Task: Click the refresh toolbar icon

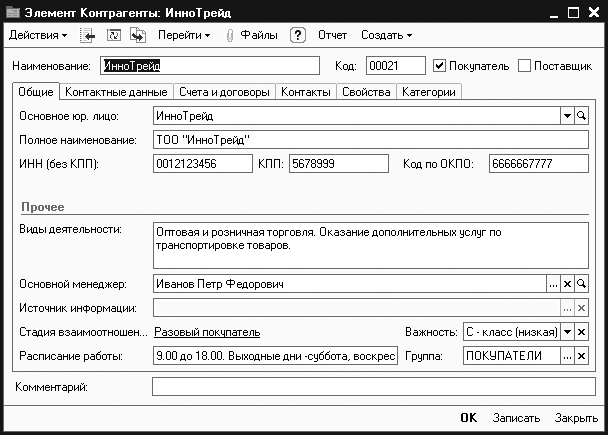Action: 114,35
